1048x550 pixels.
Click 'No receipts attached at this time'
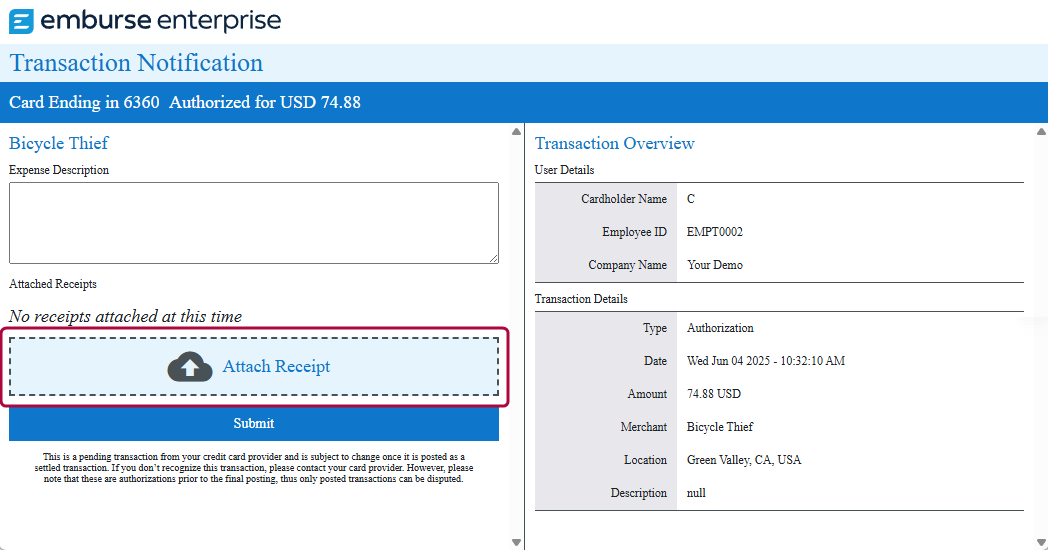(x=126, y=316)
